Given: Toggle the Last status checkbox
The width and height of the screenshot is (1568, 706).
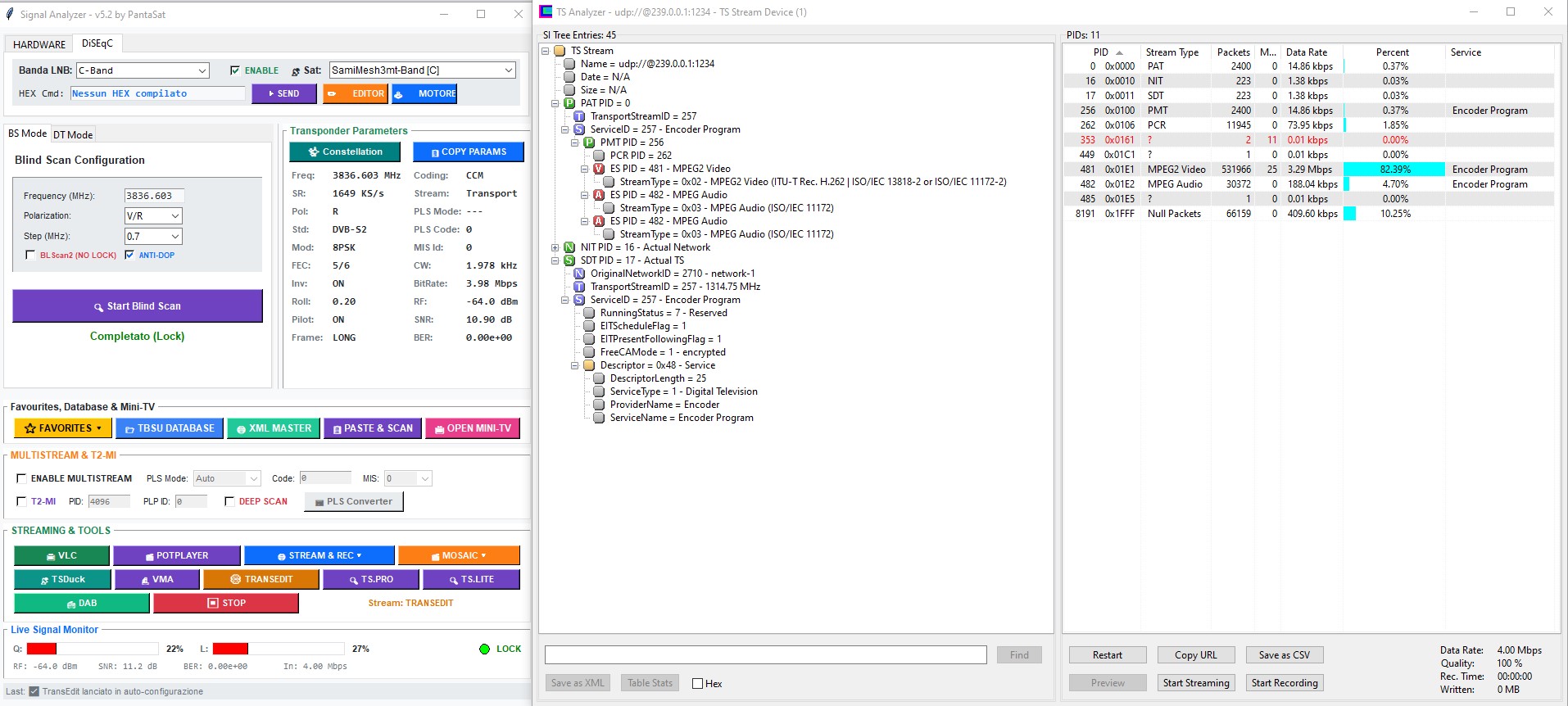Looking at the screenshot, I should click(x=34, y=691).
